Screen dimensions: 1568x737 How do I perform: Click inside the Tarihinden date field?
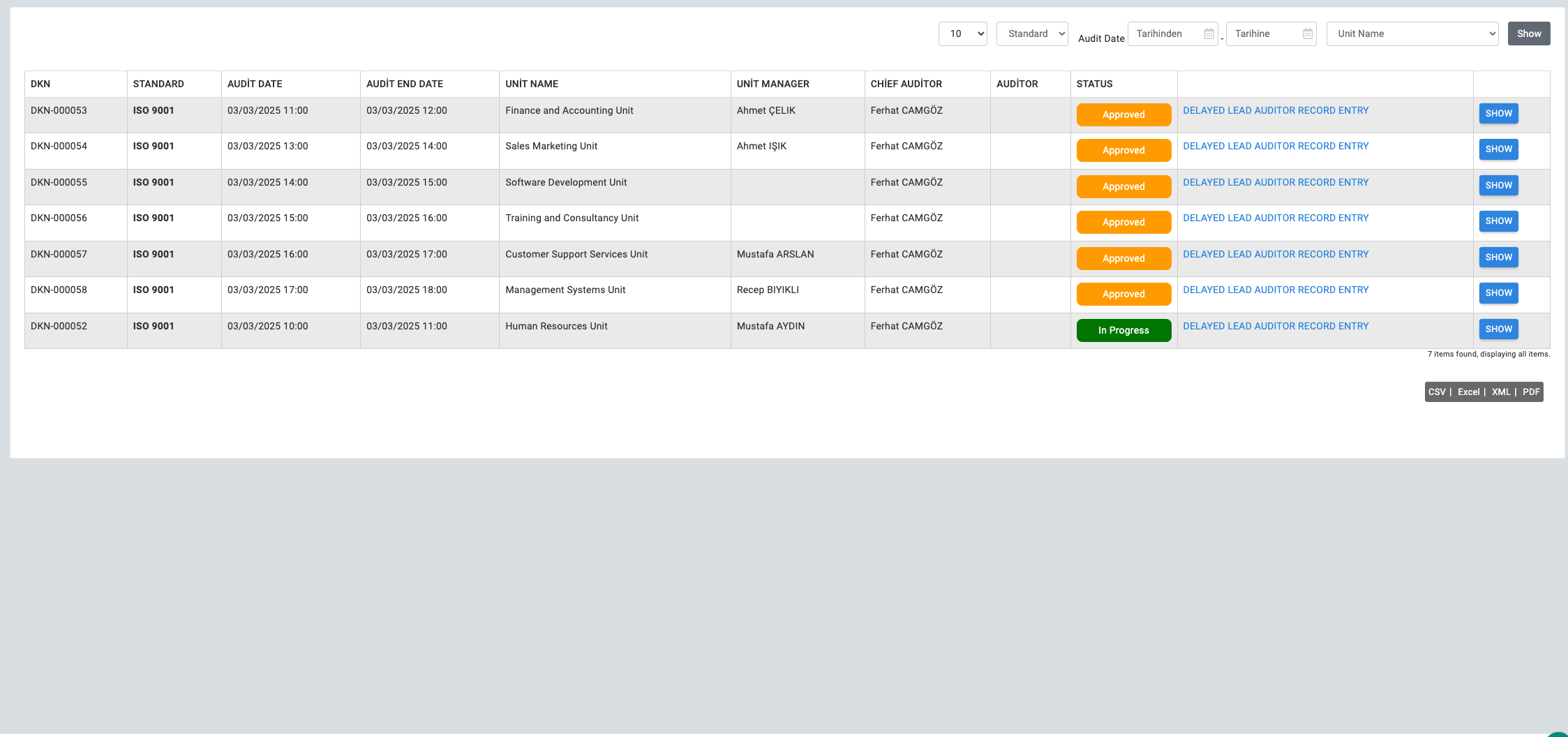[1165, 34]
